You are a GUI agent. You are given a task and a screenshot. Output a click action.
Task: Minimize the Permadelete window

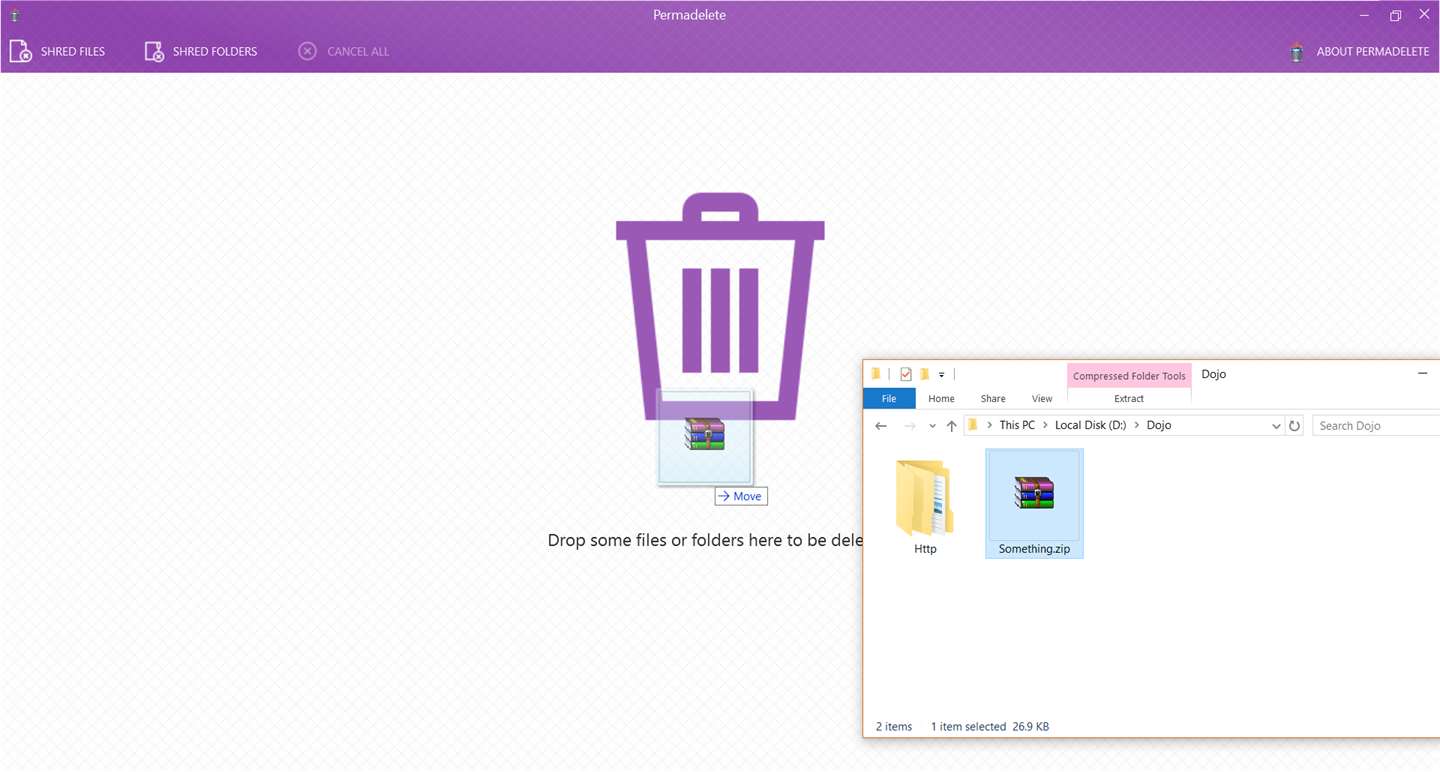(1364, 15)
